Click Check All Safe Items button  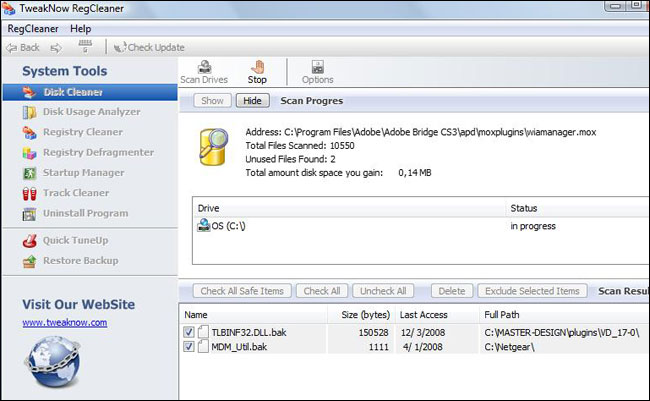(x=242, y=291)
